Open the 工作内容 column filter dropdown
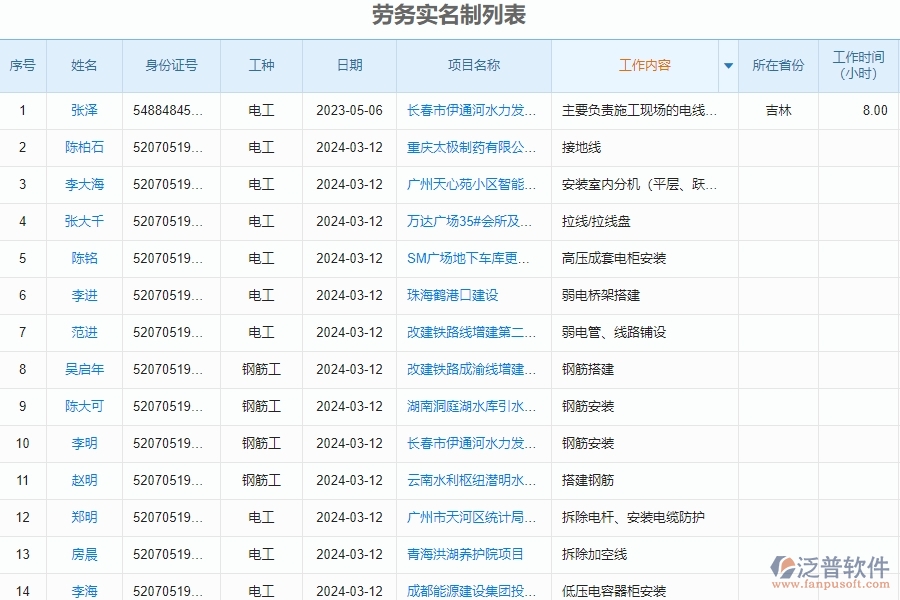The height and width of the screenshot is (600, 900). (x=727, y=65)
